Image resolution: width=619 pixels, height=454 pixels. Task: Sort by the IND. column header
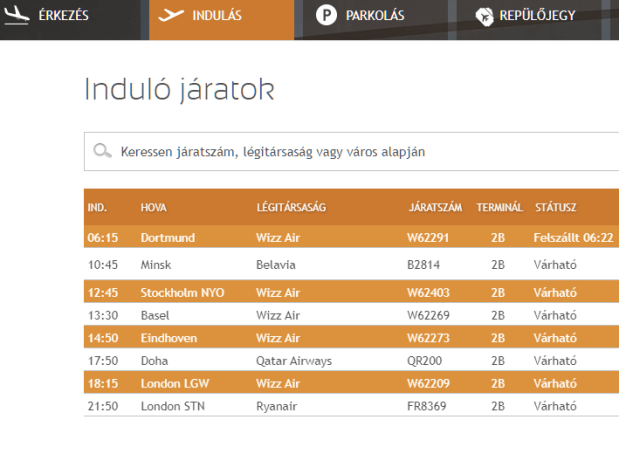(98, 208)
